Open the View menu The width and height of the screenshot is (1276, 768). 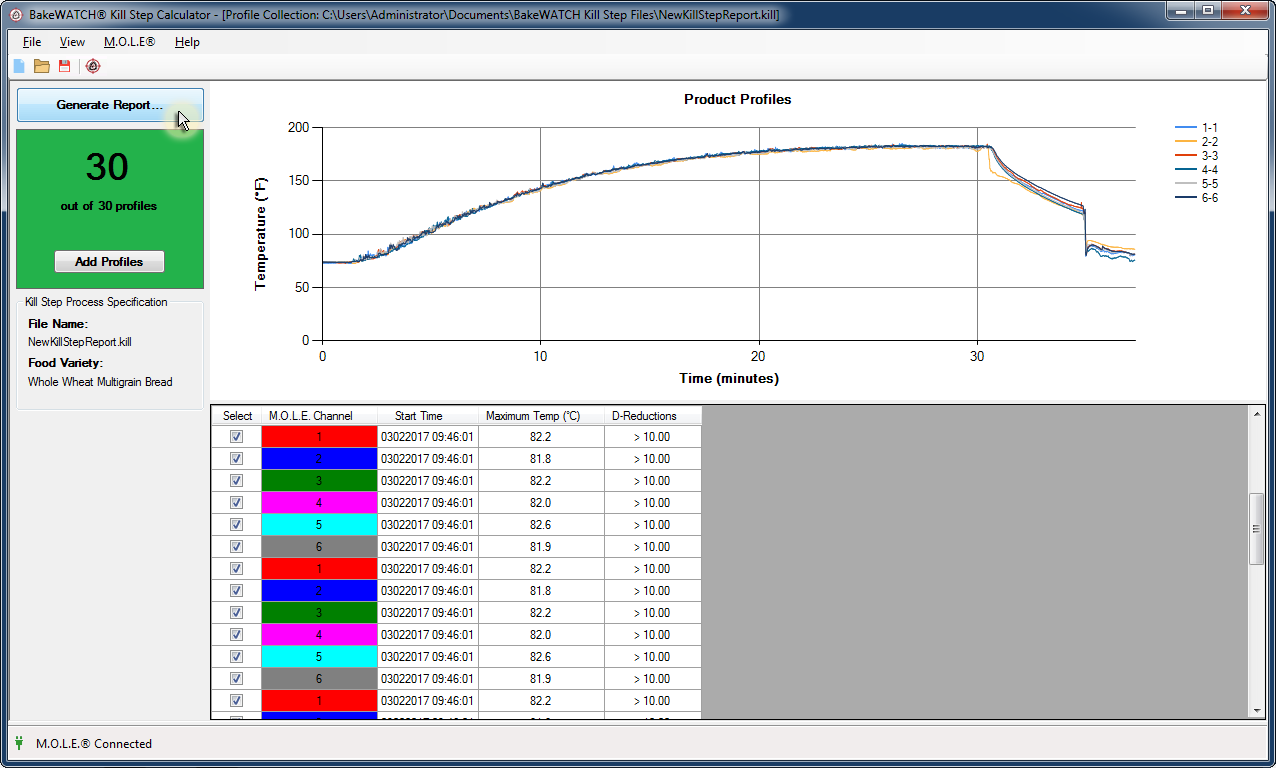[x=72, y=42]
